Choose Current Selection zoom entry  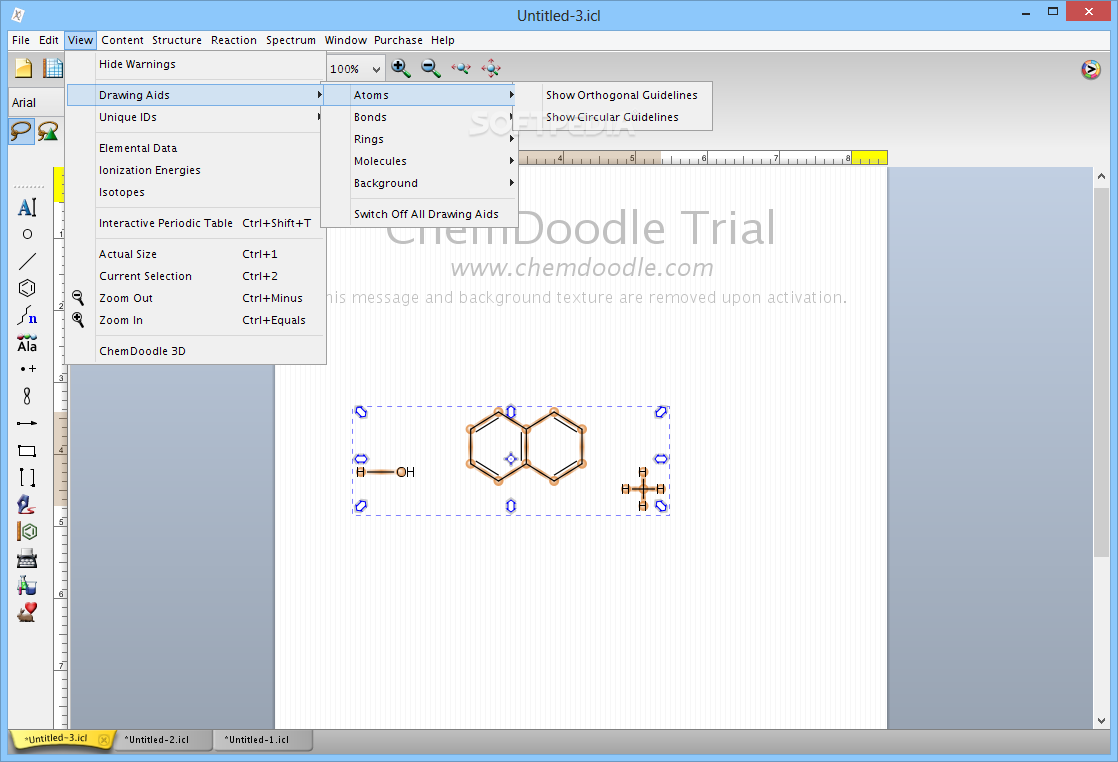coord(196,276)
